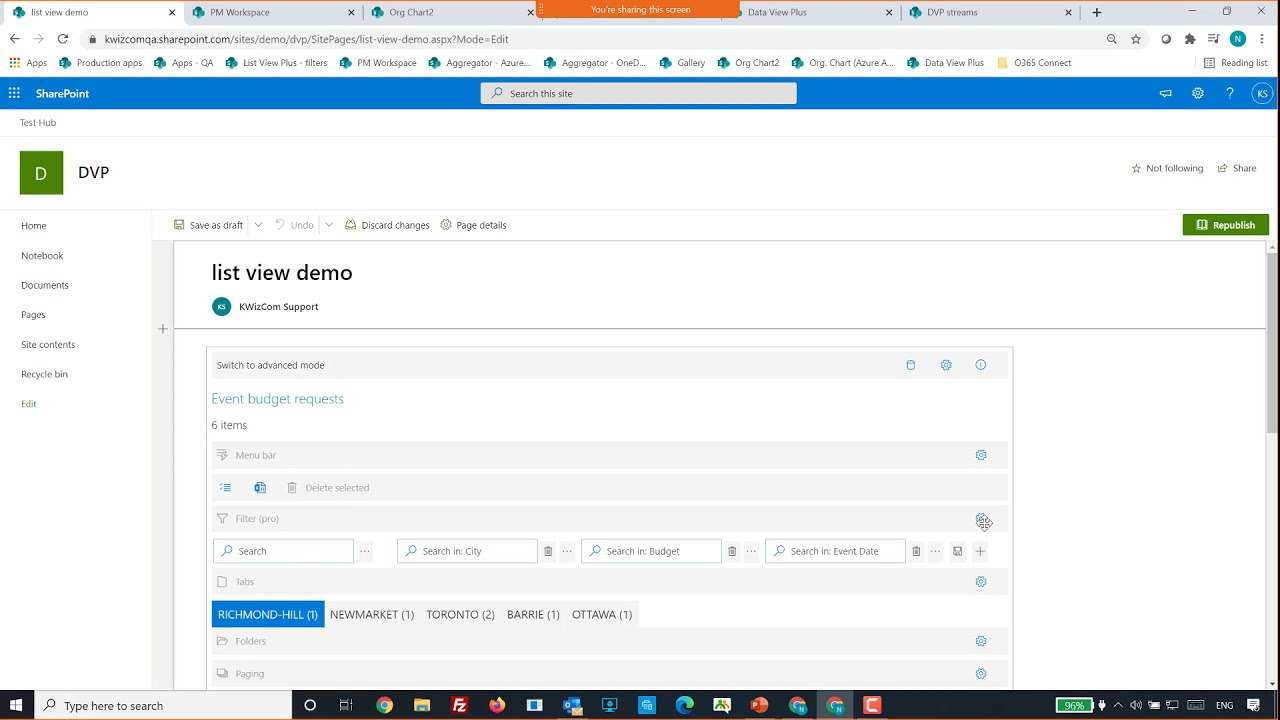Click the Search in: Budget field
This screenshot has width=1280, height=720.
(651, 551)
